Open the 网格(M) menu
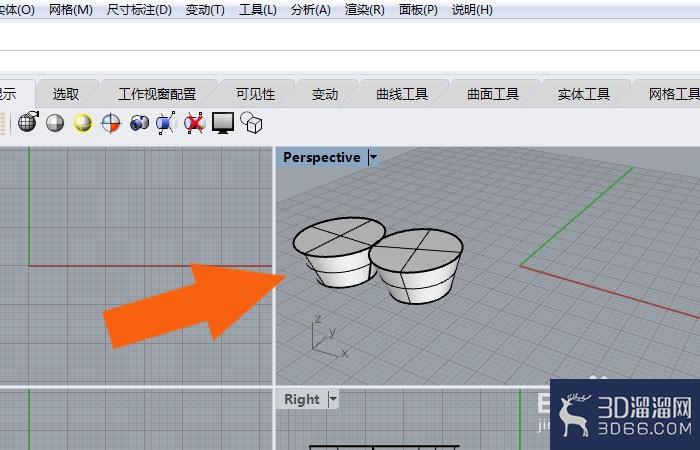The height and width of the screenshot is (450, 700). pyautogui.click(x=70, y=10)
